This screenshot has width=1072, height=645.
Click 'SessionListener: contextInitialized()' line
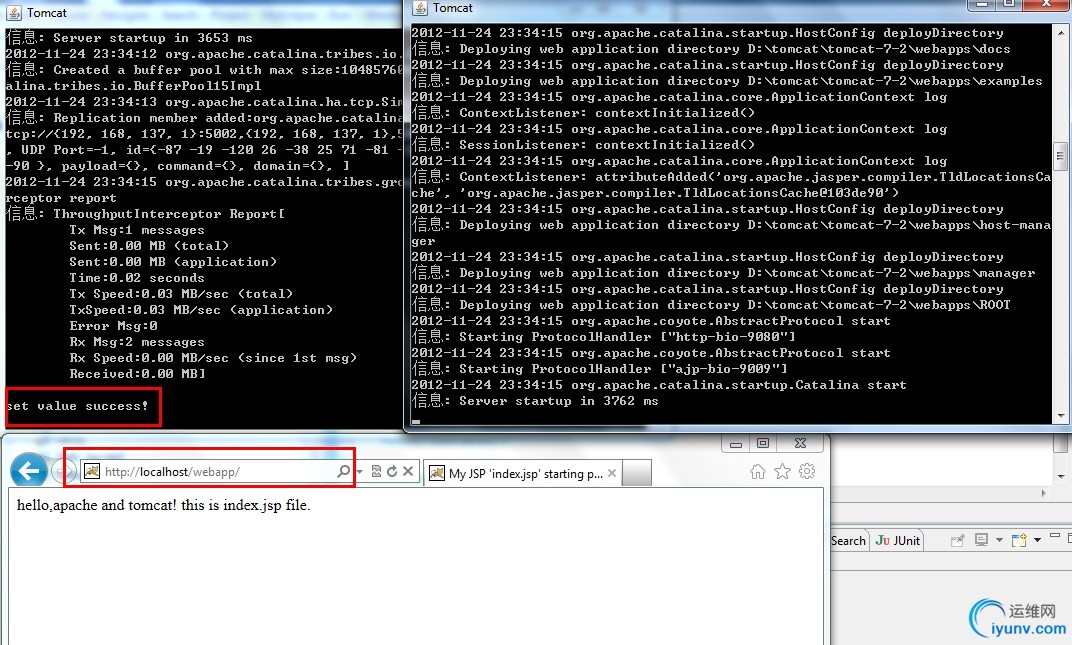point(583,144)
